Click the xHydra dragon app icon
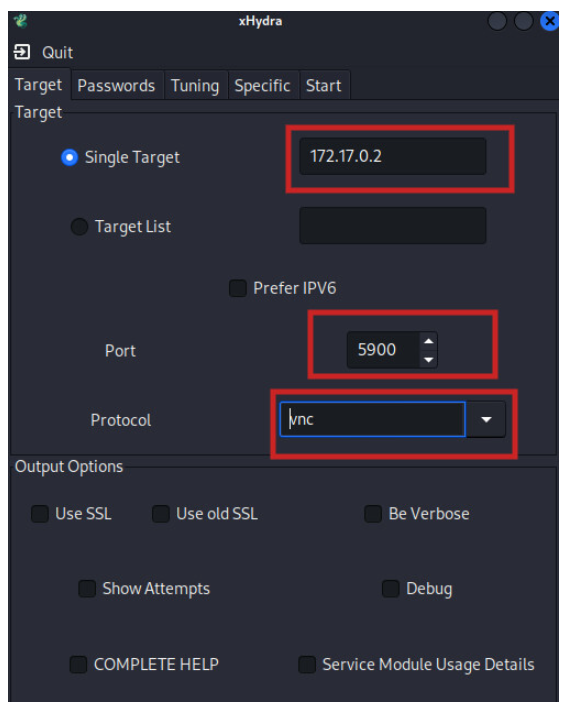Screen dimensions: 572x707 coord(20,21)
